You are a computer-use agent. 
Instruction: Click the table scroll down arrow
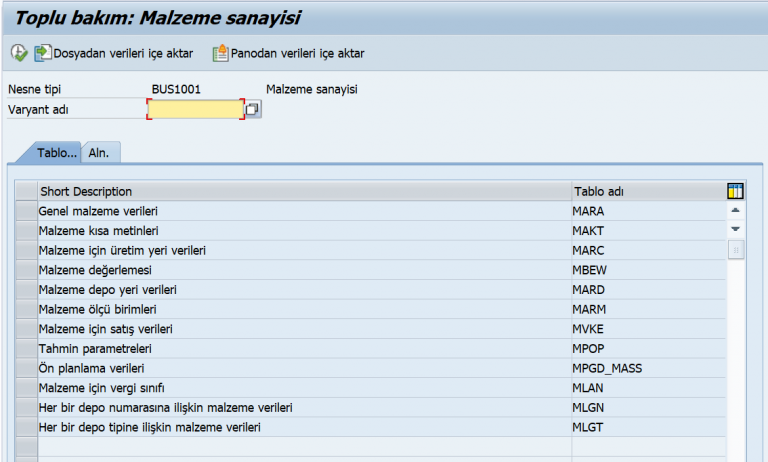click(x=736, y=229)
